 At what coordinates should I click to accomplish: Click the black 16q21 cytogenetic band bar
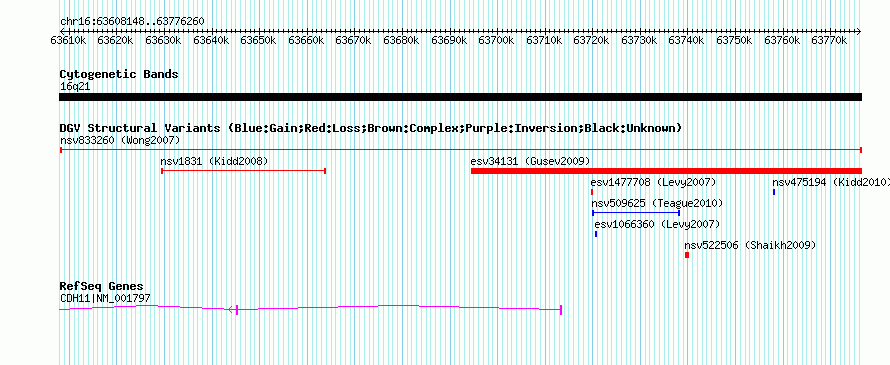[x=460, y=97]
